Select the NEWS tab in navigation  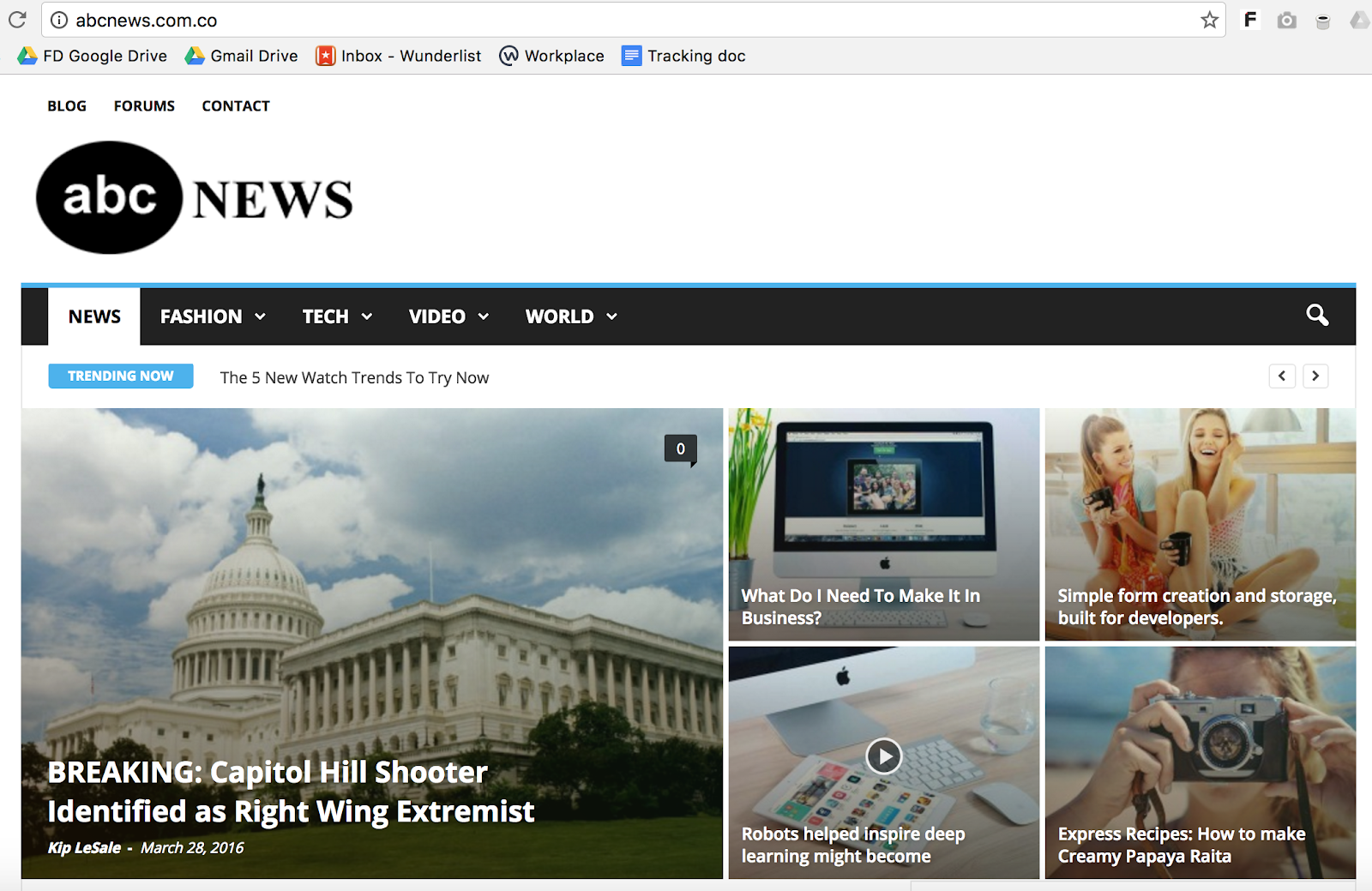(x=94, y=316)
